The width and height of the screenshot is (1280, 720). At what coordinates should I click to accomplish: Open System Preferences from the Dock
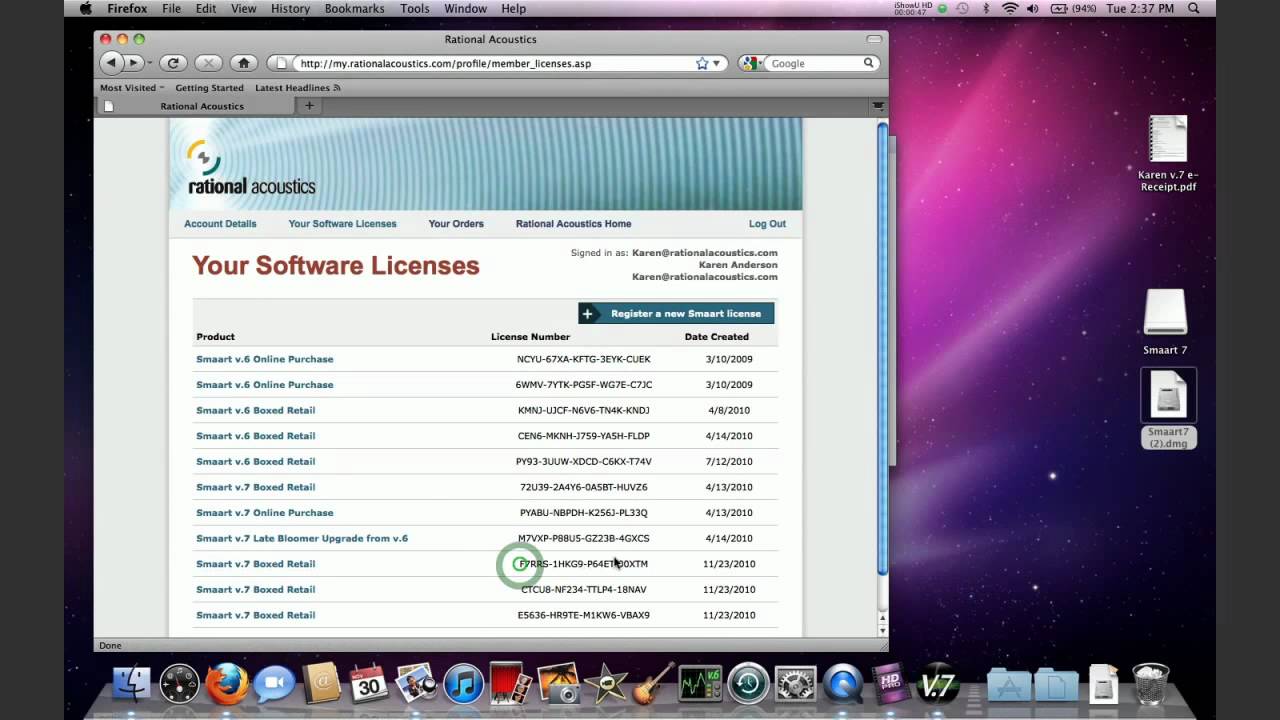click(x=795, y=684)
